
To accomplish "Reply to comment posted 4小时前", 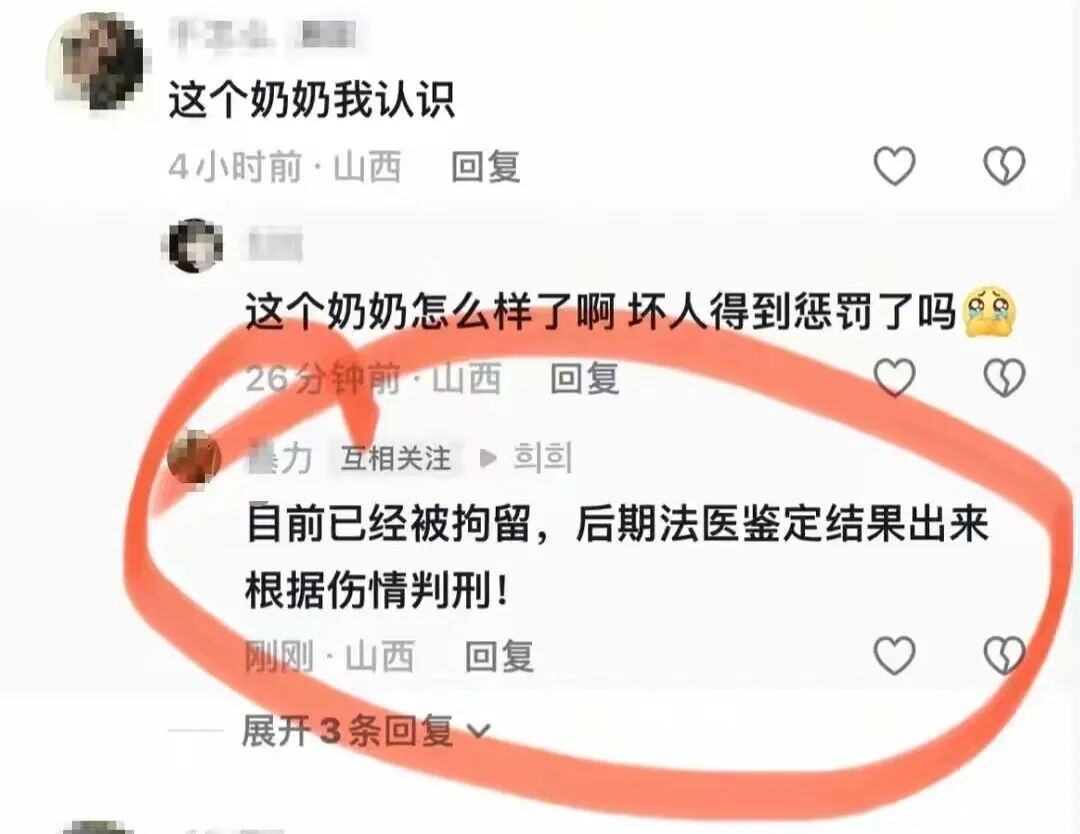I will click(486, 167).
